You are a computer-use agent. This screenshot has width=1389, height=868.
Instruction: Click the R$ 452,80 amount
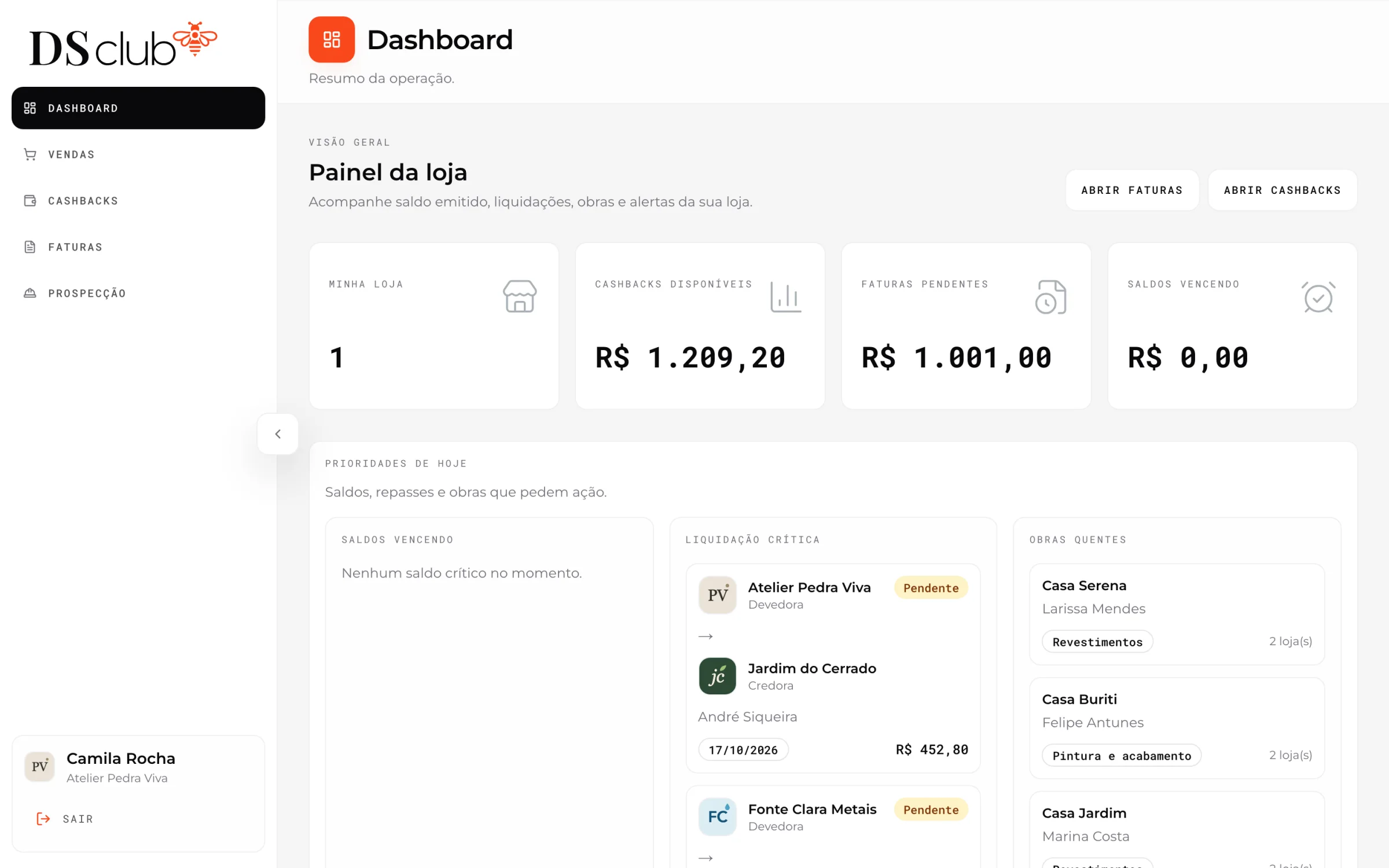[x=932, y=750]
